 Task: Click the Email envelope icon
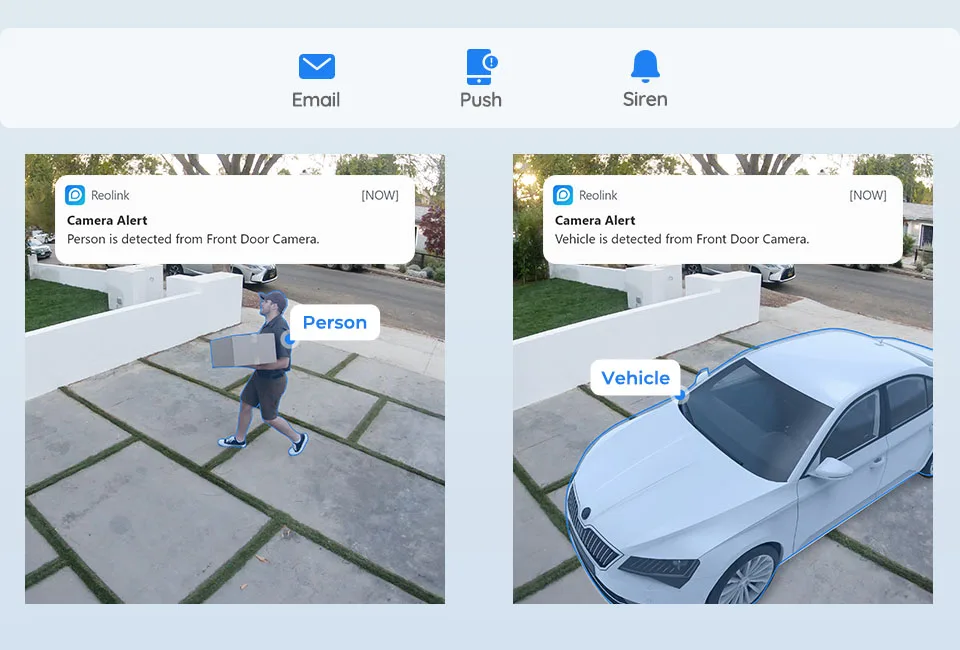click(x=317, y=66)
